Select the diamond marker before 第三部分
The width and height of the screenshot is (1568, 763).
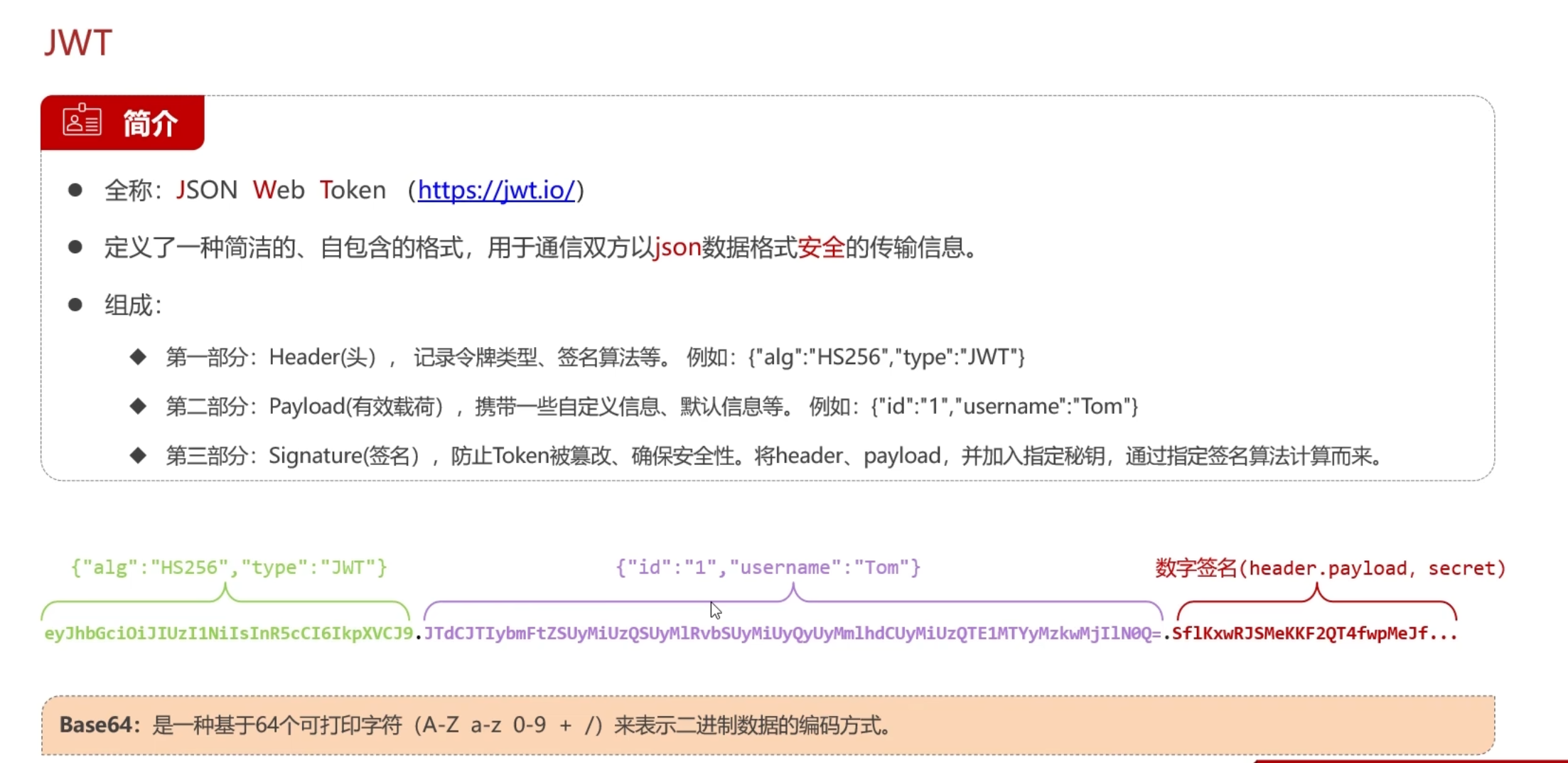(x=137, y=455)
